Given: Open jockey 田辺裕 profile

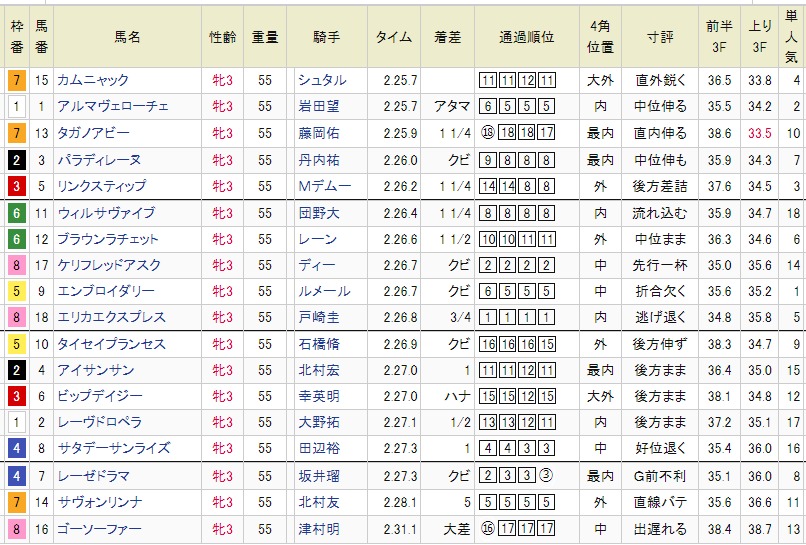Looking at the screenshot, I should (319, 448).
